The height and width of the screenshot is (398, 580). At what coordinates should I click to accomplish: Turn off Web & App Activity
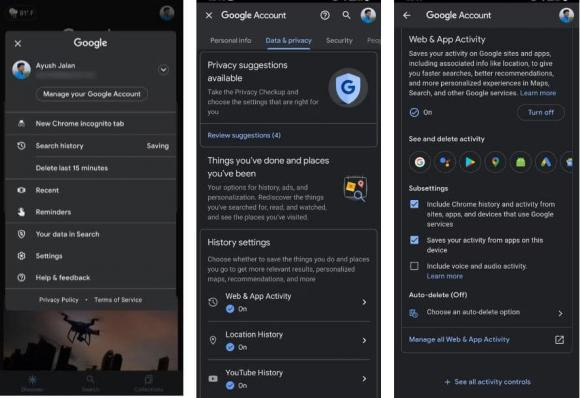click(541, 112)
